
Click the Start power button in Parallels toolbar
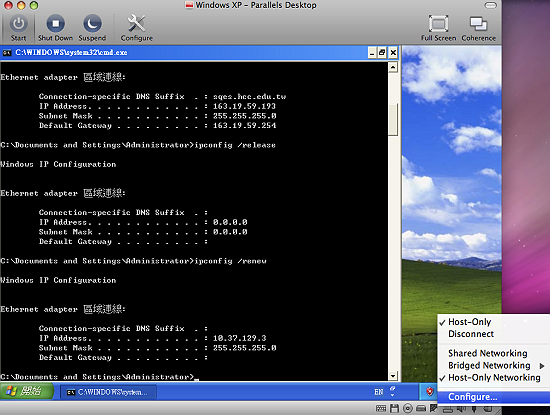(x=18, y=28)
